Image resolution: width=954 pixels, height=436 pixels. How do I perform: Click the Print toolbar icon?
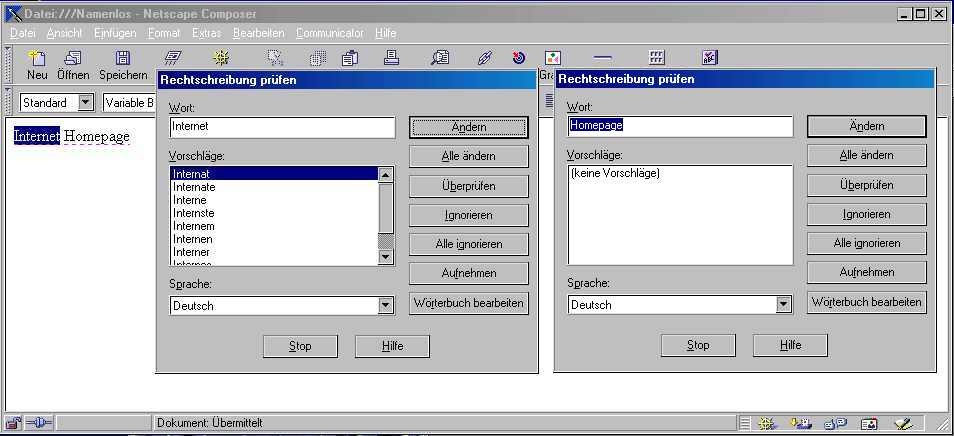(391, 58)
